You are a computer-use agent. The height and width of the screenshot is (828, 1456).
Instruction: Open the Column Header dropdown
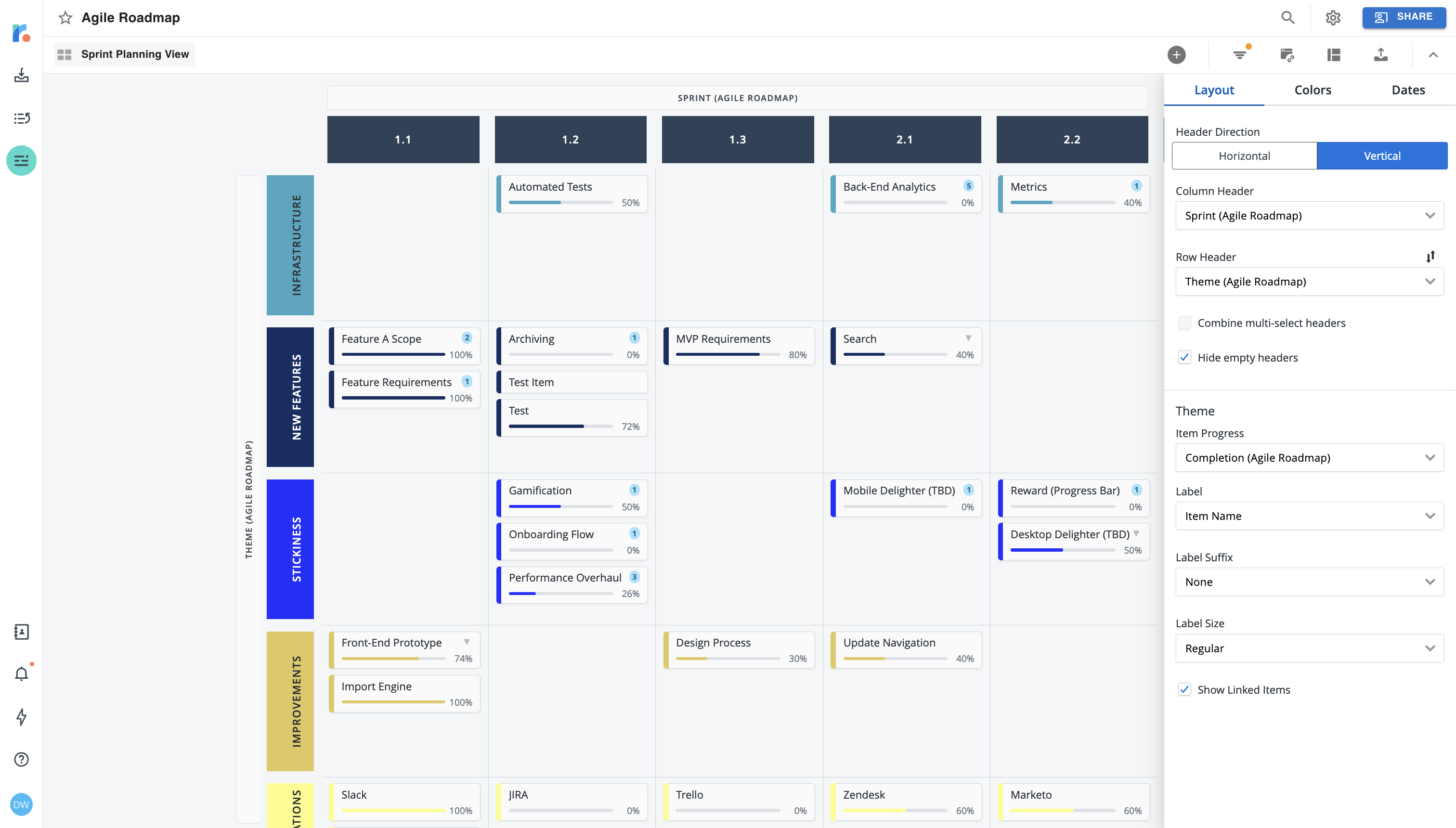point(1309,216)
